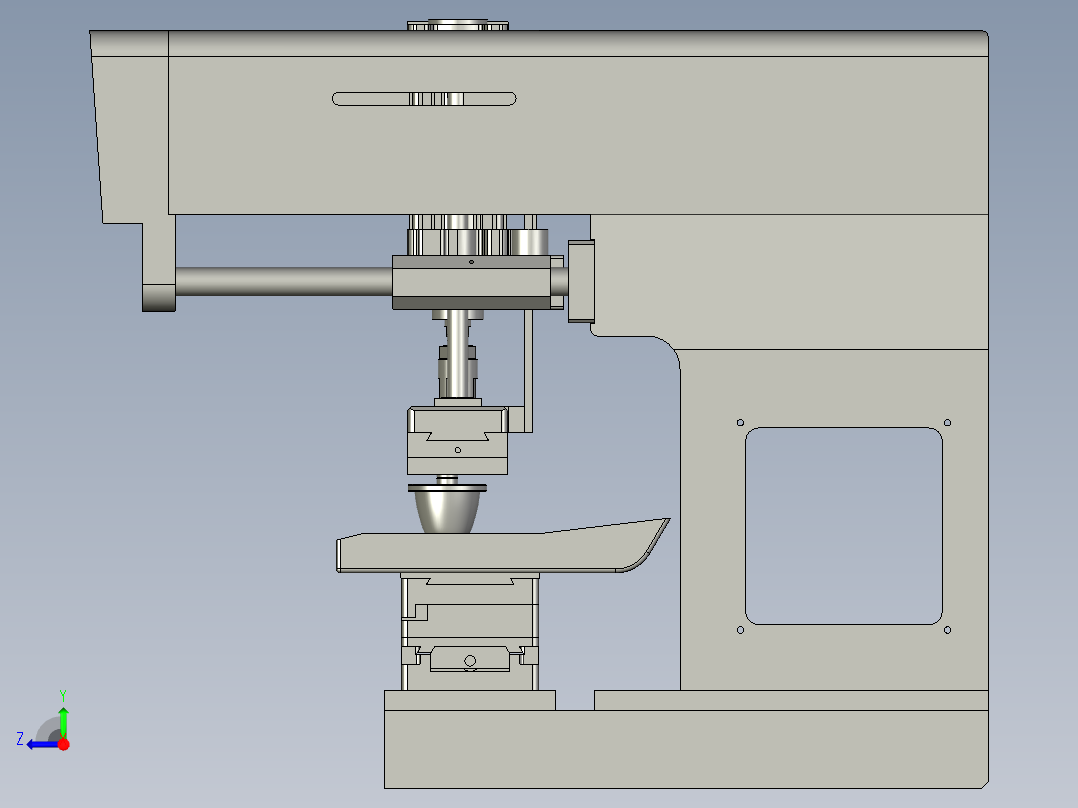Select the rounded rectangular window cutout in the column
This screenshot has width=1078, height=808.
pyautogui.click(x=844, y=526)
